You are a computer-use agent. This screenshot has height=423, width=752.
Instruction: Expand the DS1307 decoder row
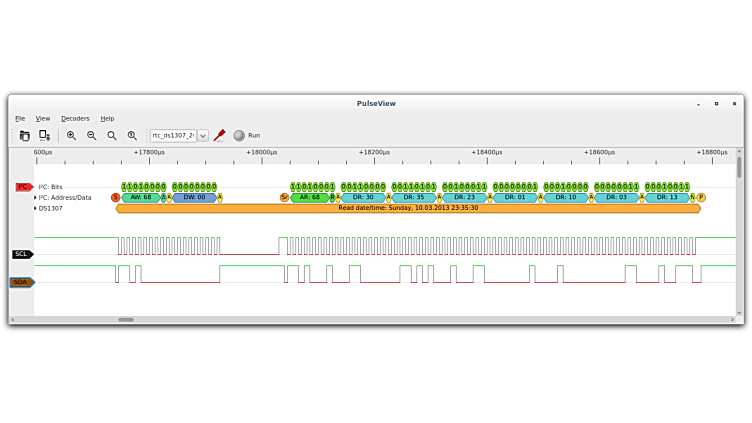35,209
